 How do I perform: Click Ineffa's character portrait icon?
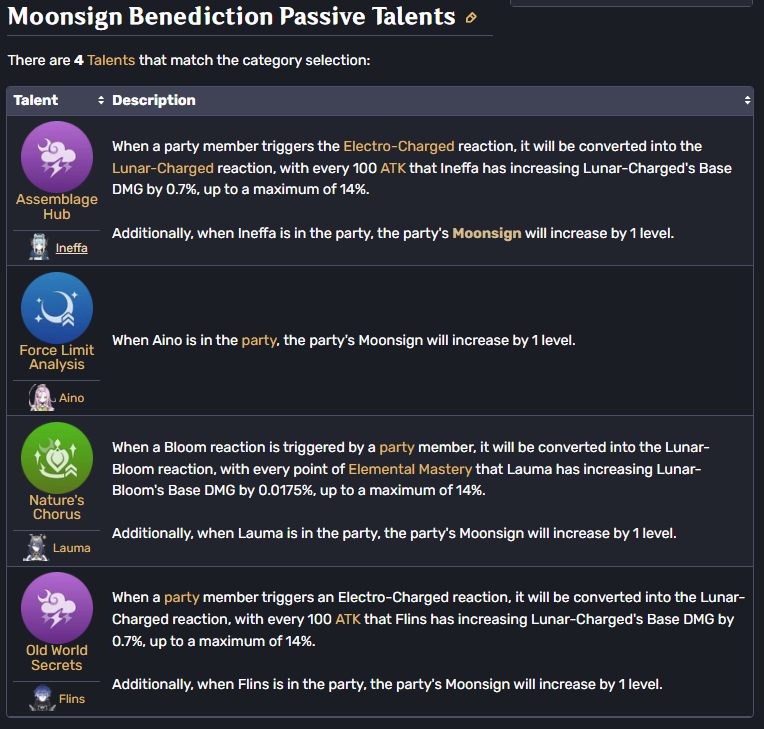(x=39, y=247)
